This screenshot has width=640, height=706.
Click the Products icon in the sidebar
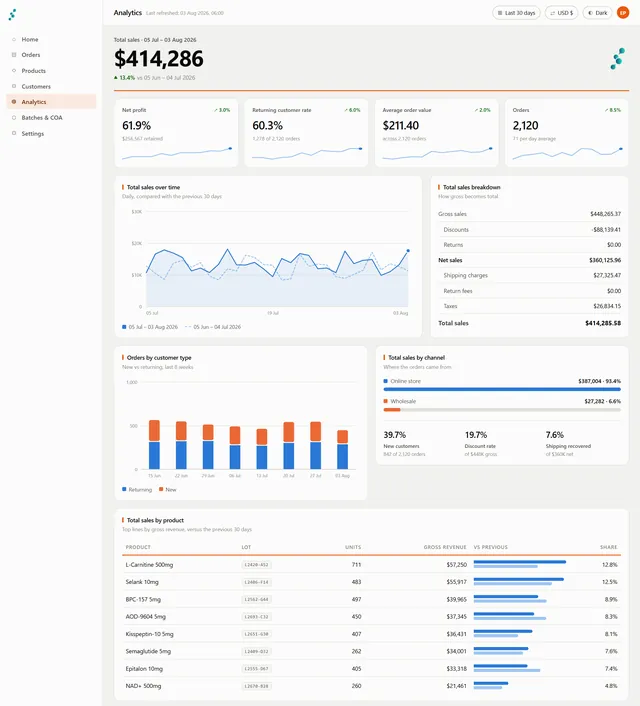pos(14,71)
